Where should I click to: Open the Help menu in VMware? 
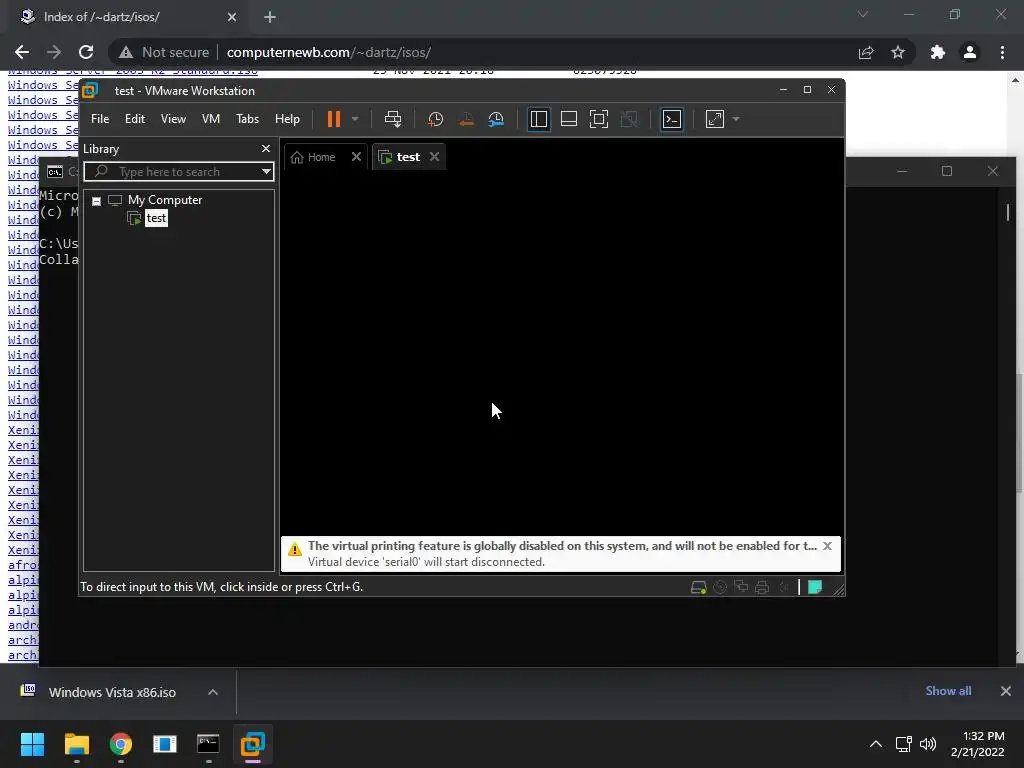pos(287,119)
